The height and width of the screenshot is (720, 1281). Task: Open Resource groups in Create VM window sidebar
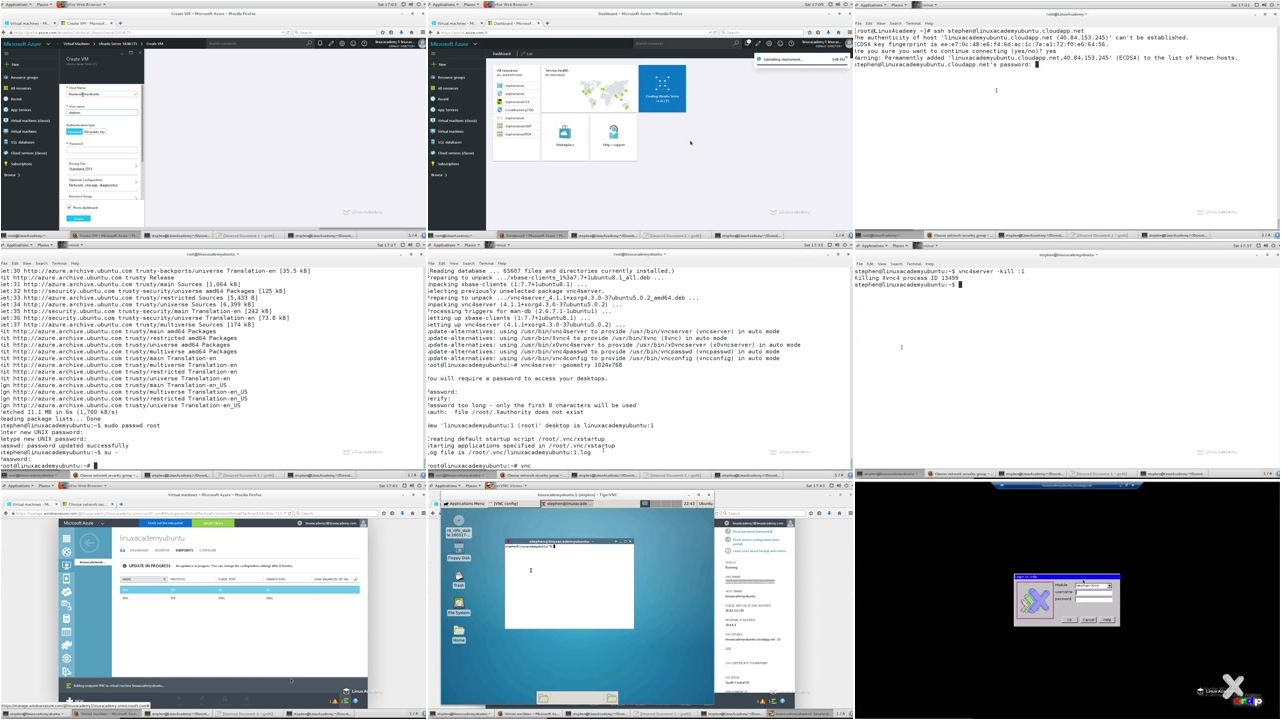22,77
